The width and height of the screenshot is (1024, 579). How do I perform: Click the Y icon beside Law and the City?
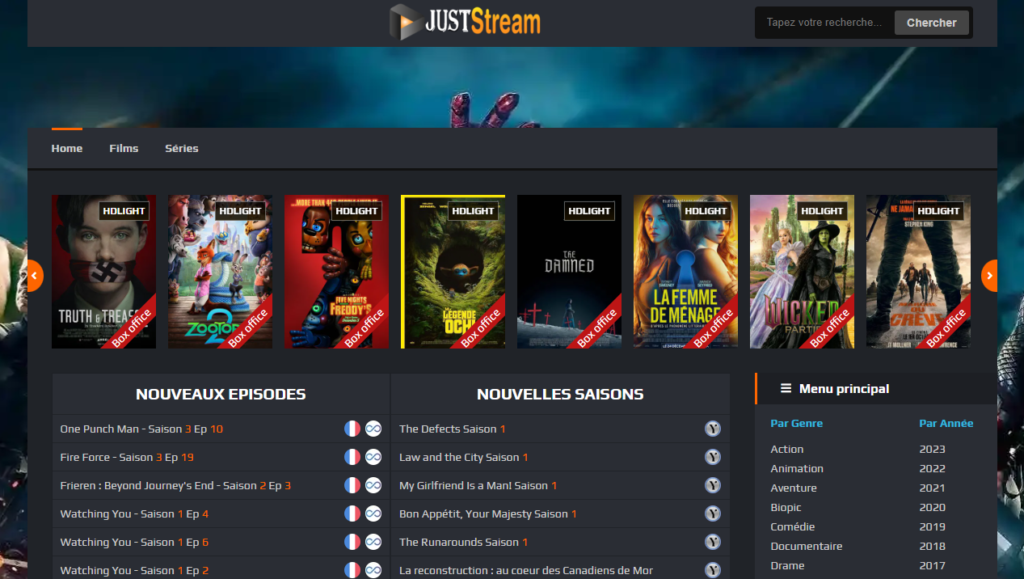click(x=713, y=457)
